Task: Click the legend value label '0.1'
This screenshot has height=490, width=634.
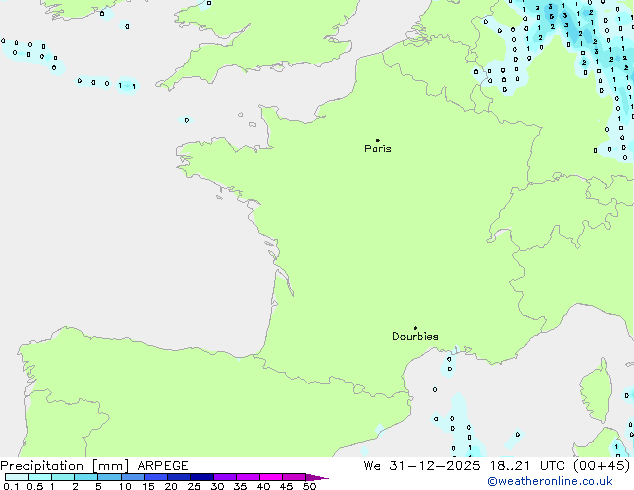Action: [10, 486]
